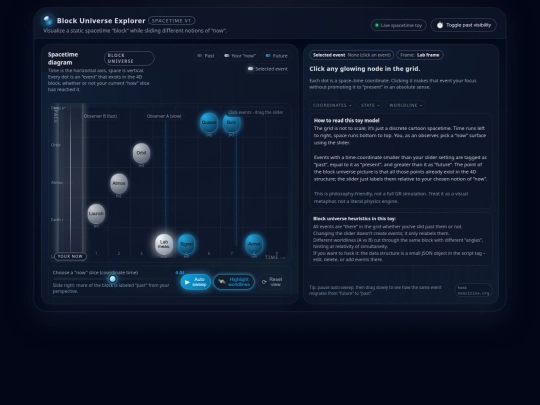Click the BLOCK UNIVERSE badge
Image resolution: width=540 pixels, height=405 pixels.
coord(129,58)
